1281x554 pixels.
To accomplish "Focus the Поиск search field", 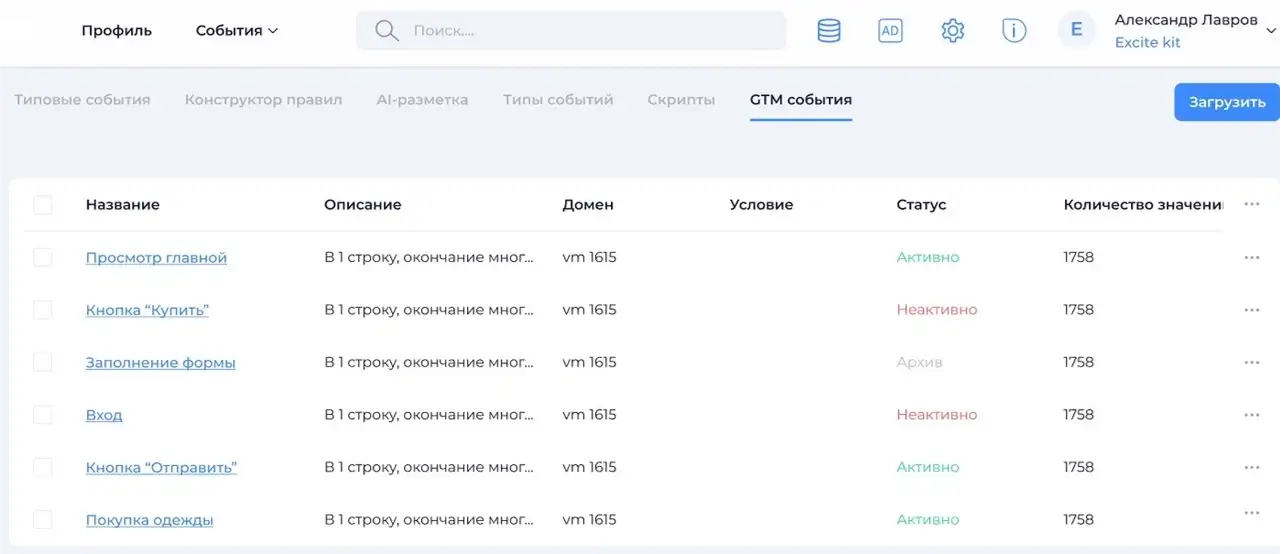I will tap(571, 31).
